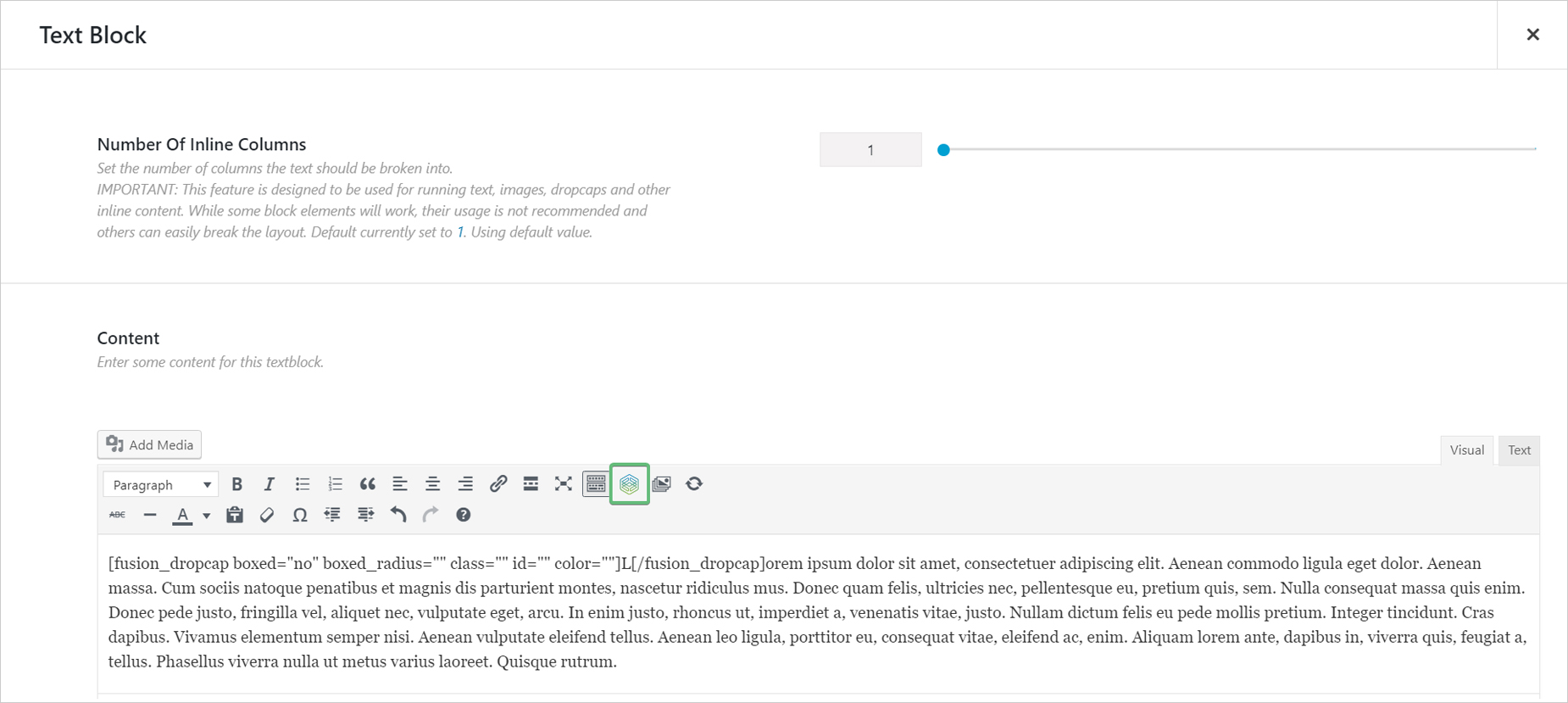This screenshot has height=703, width=1568.
Task: Click the 'Content' heading
Action: click(128, 338)
